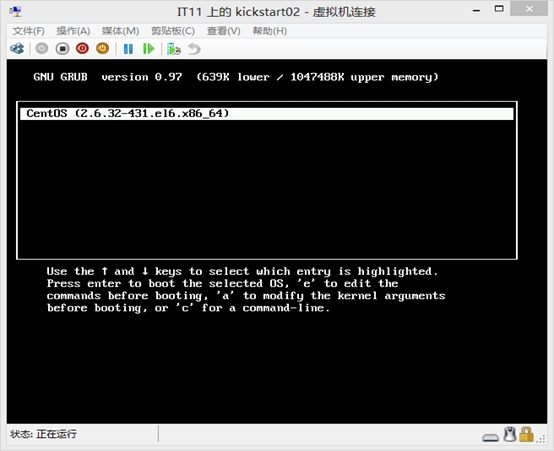554x451 pixels.
Task: Save the VM state with the orange icon
Action: coord(102,48)
